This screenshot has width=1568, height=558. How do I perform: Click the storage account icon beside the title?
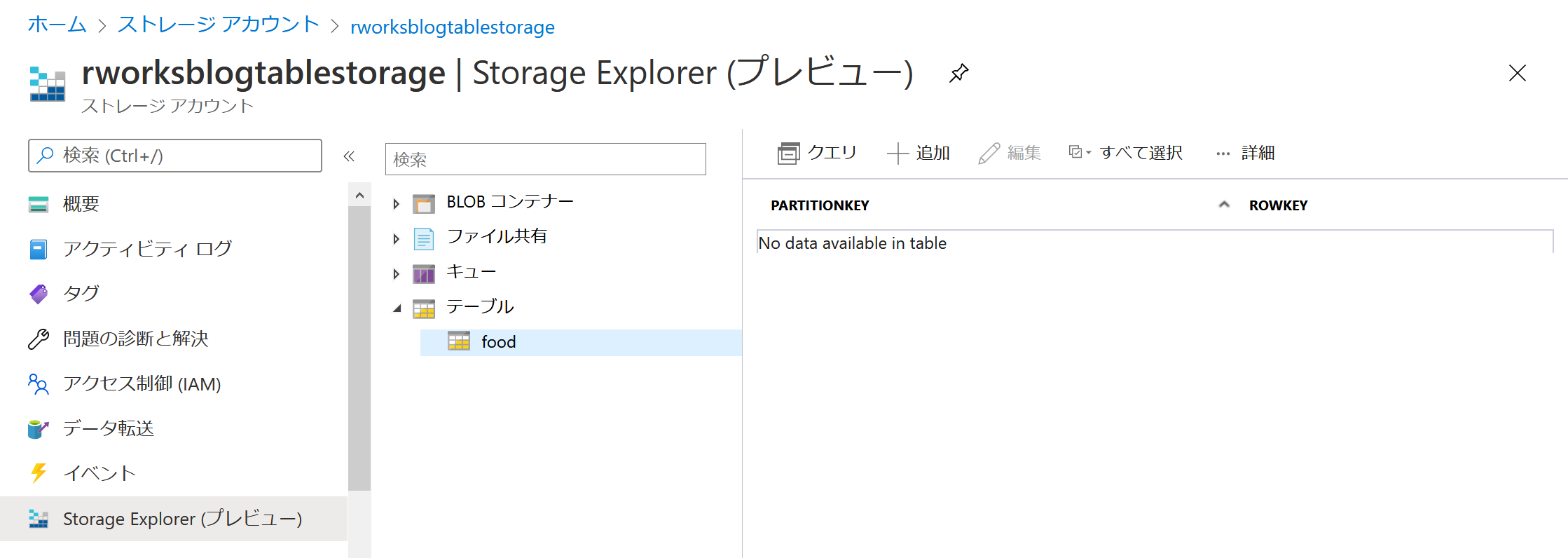pos(48,84)
